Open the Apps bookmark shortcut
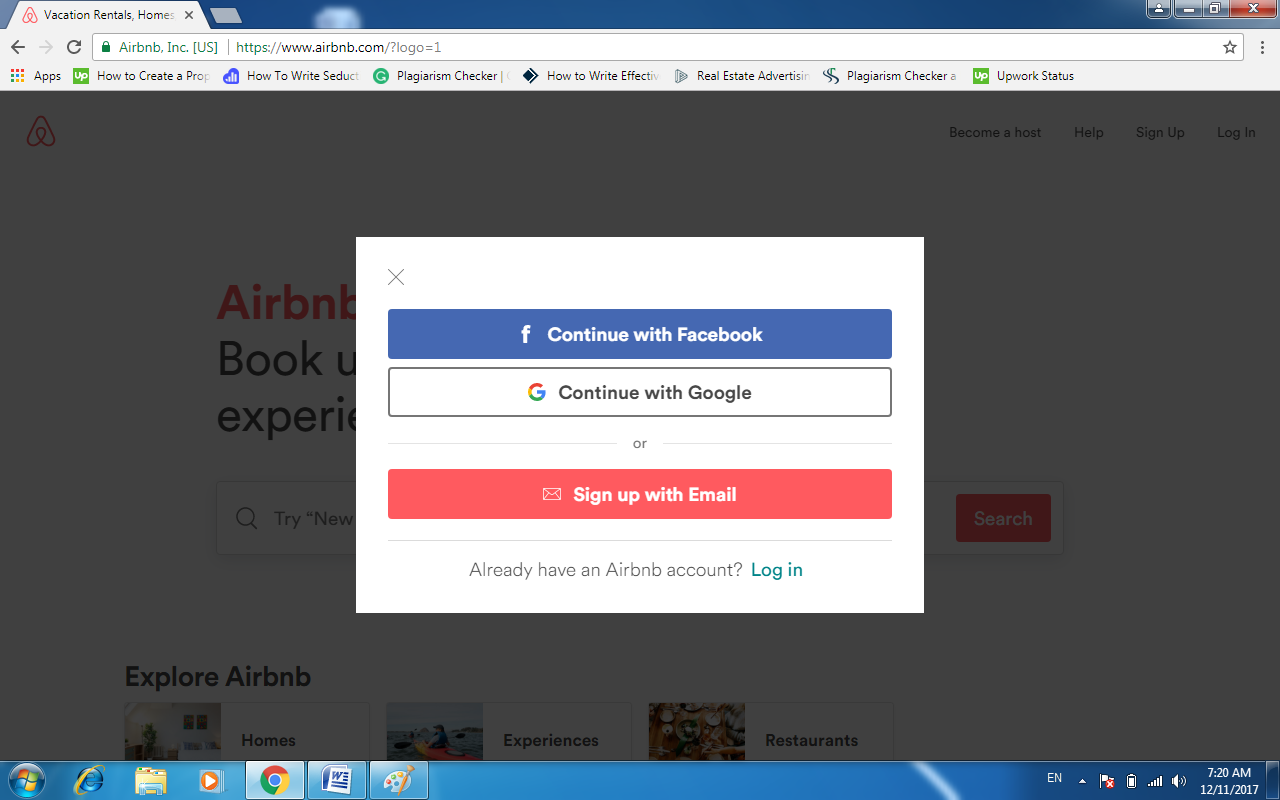 point(36,76)
